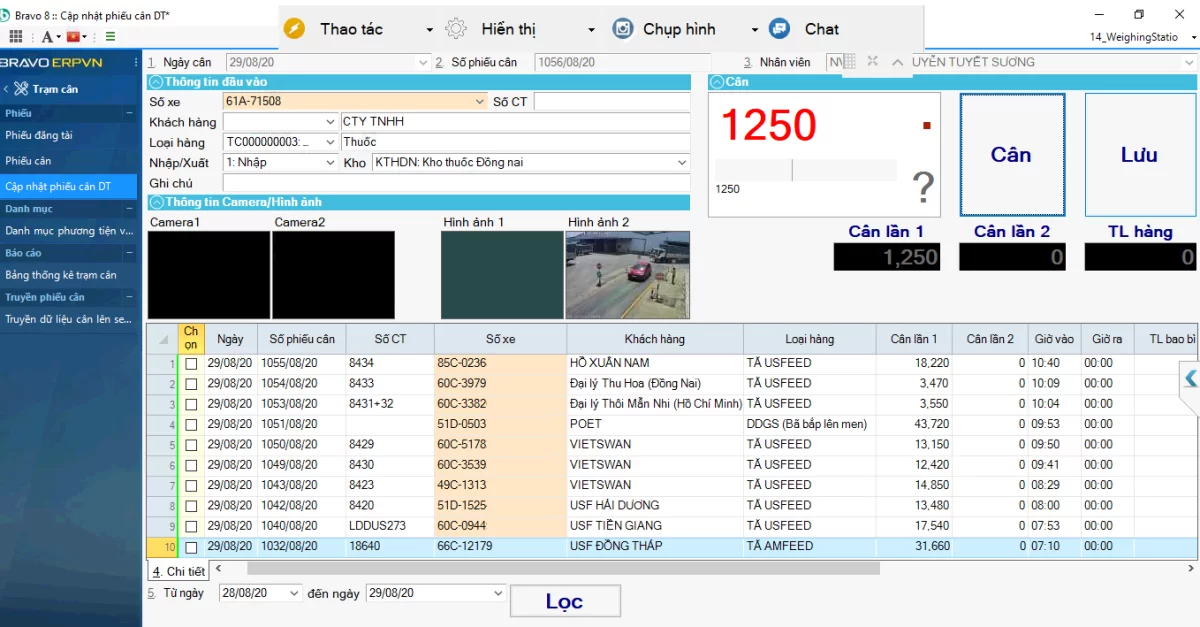Check the Chọn box for row 5 VIETSWAN
This screenshot has height=627, width=1200.
coord(191,445)
